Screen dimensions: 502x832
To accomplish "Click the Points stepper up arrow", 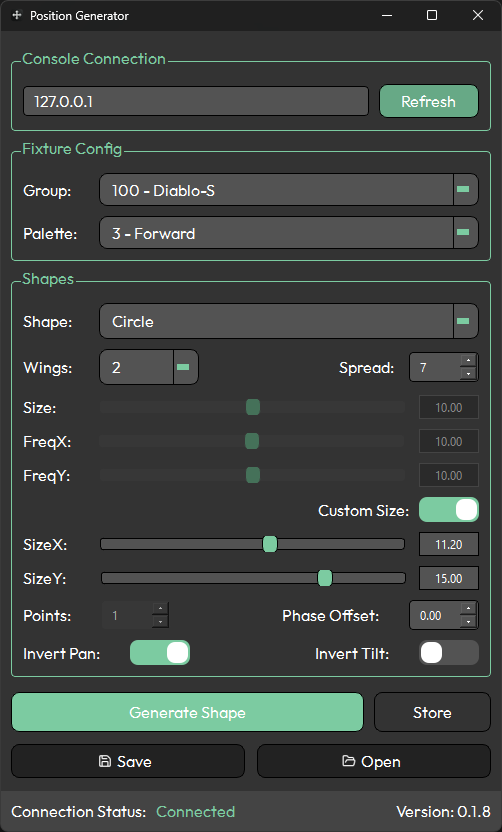I will point(160,609).
